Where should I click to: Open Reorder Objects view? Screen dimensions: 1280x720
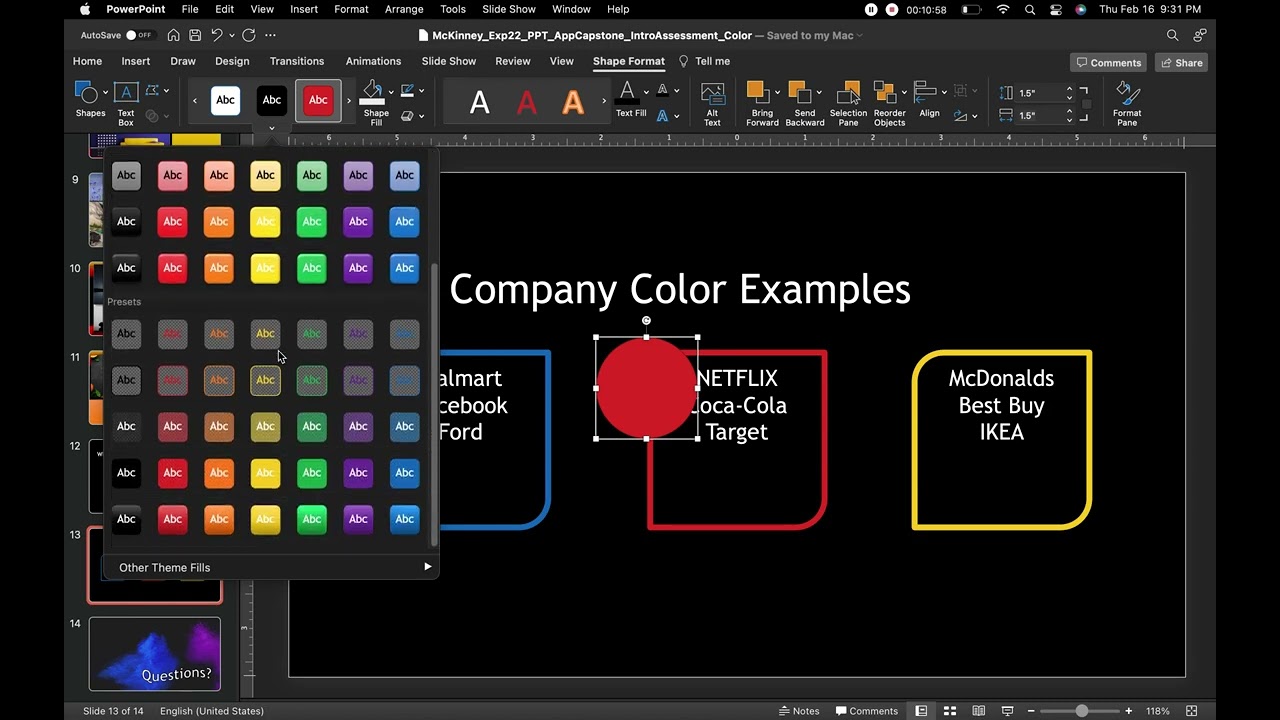coord(889,104)
